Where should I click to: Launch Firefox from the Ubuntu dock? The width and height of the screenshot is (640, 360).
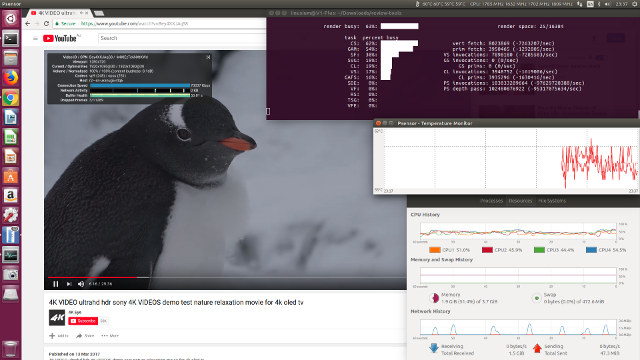pos(11,78)
